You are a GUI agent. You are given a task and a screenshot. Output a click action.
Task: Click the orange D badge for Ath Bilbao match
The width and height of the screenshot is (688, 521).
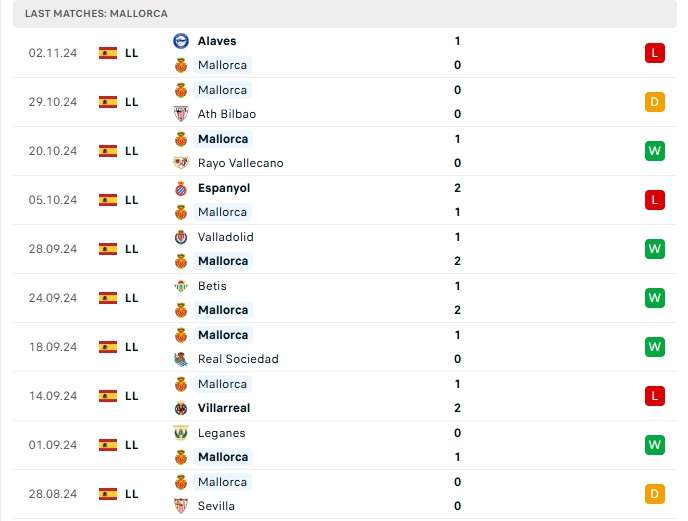pyautogui.click(x=655, y=102)
